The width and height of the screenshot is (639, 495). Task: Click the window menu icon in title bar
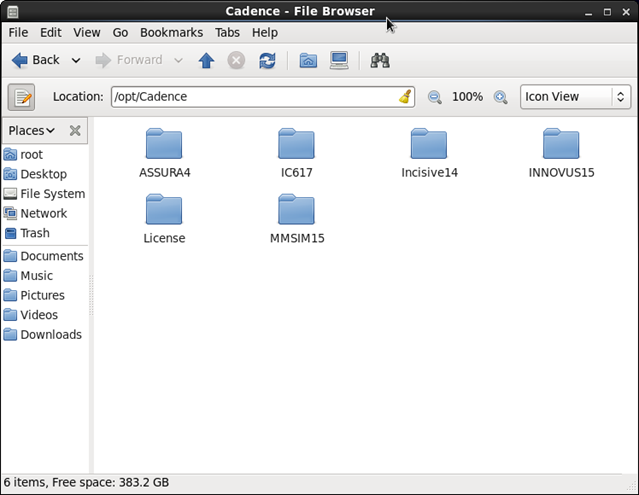point(13,12)
